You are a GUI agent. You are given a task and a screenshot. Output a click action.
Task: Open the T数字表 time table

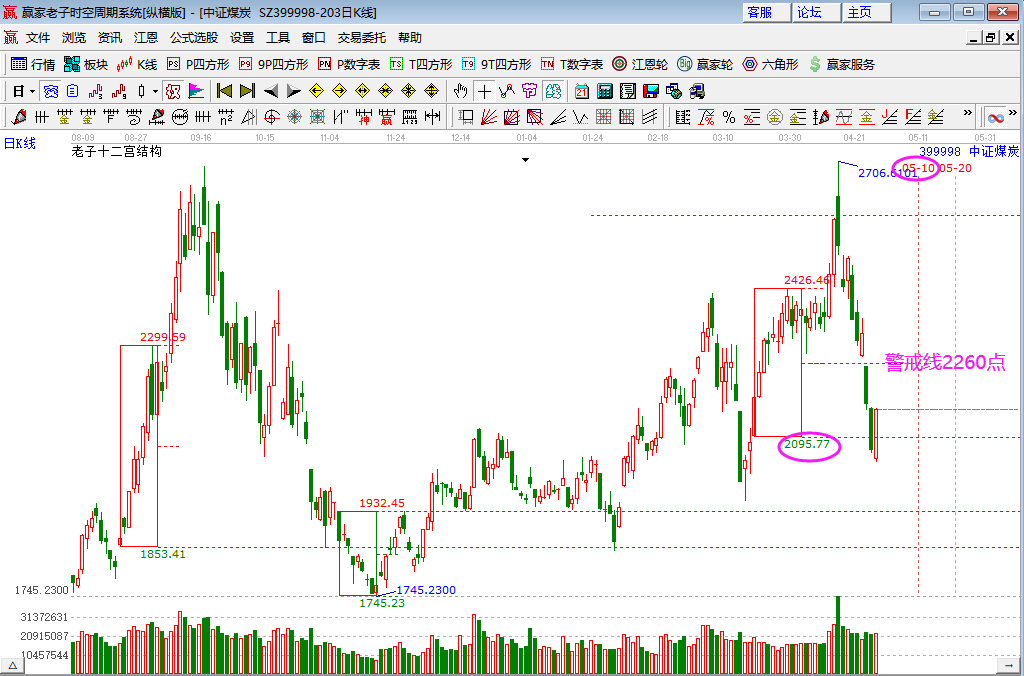[x=572, y=64]
